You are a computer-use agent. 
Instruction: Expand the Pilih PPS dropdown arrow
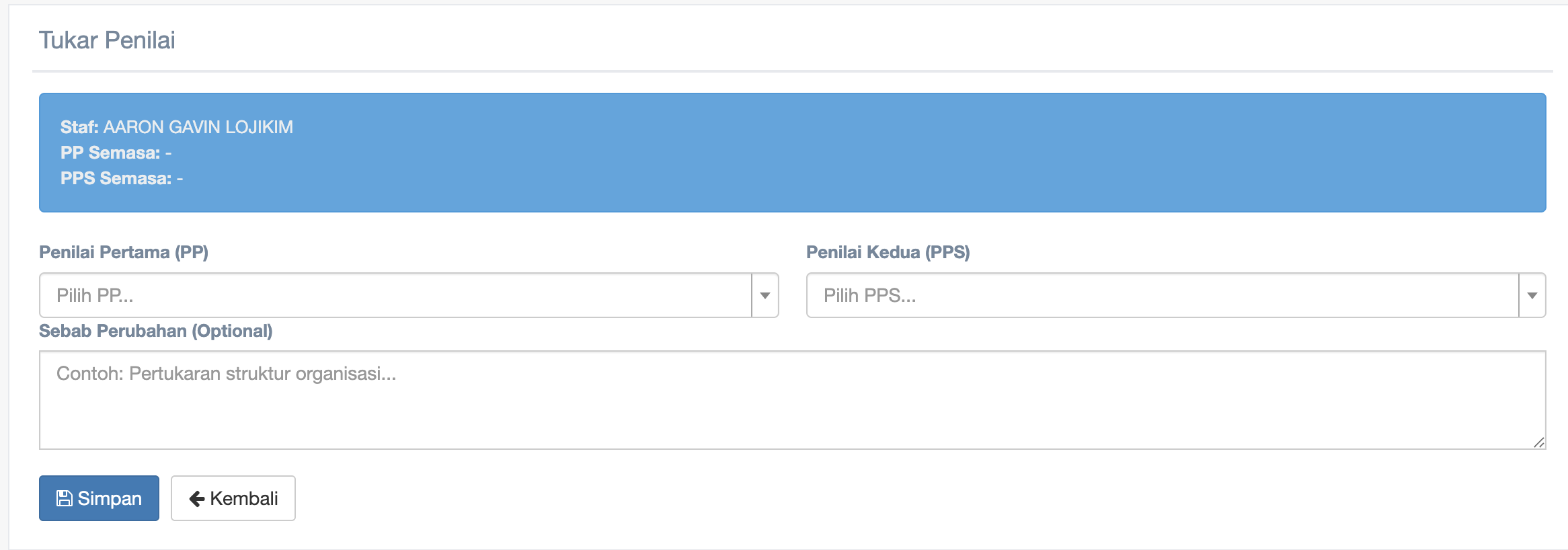pyautogui.click(x=1532, y=295)
